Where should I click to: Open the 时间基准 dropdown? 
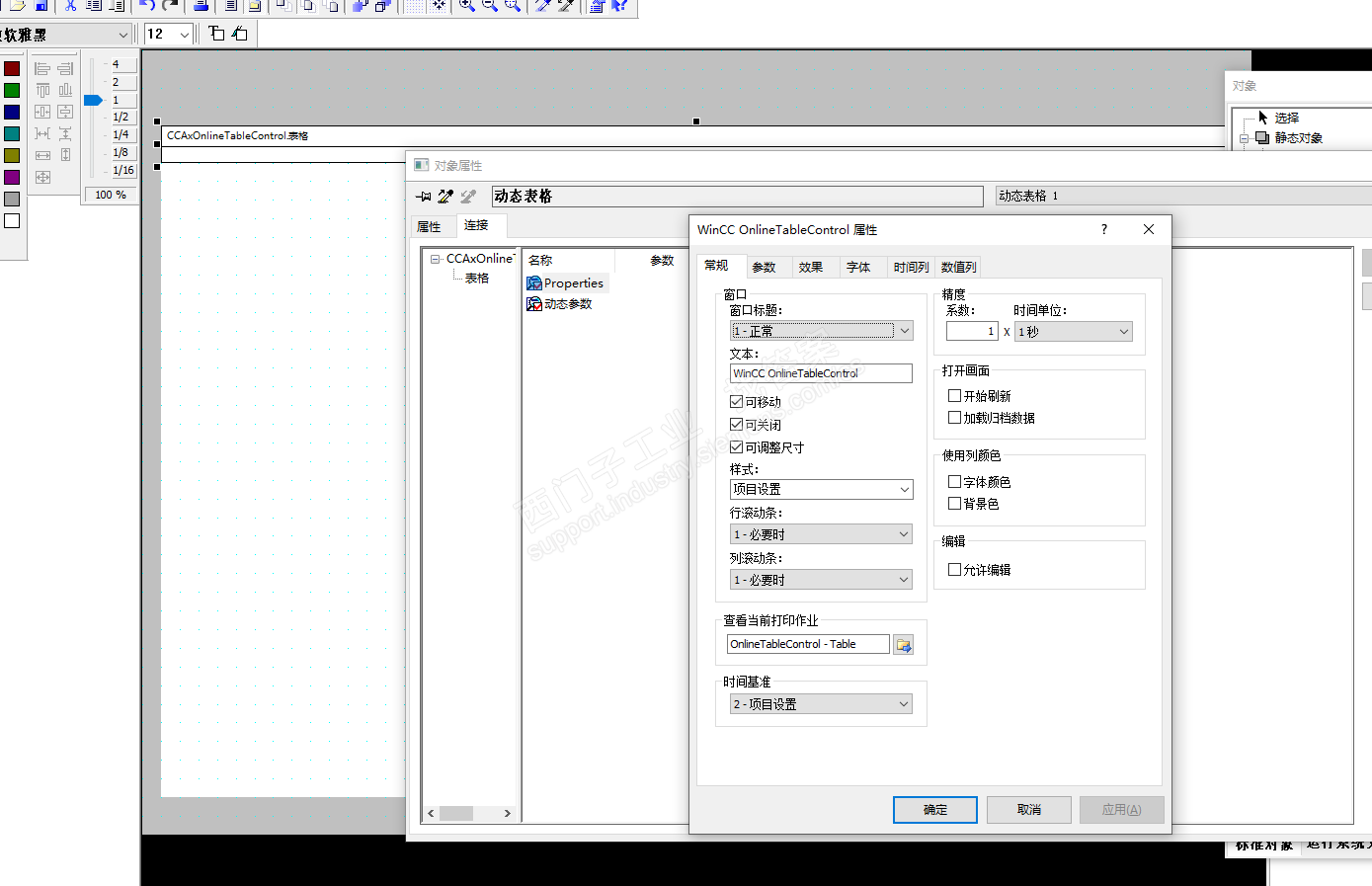821,704
